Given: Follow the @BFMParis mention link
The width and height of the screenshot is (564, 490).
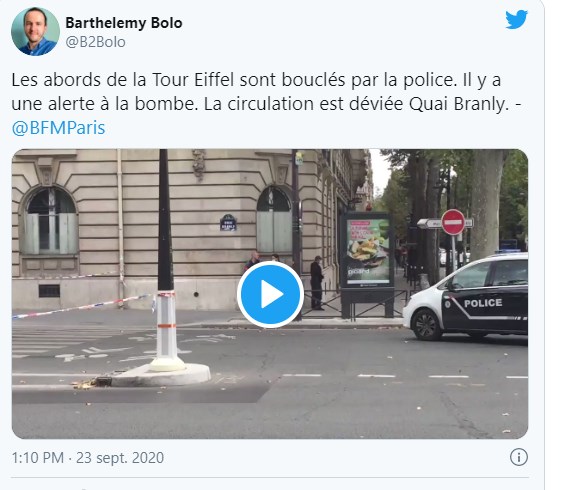Looking at the screenshot, I should [x=58, y=128].
